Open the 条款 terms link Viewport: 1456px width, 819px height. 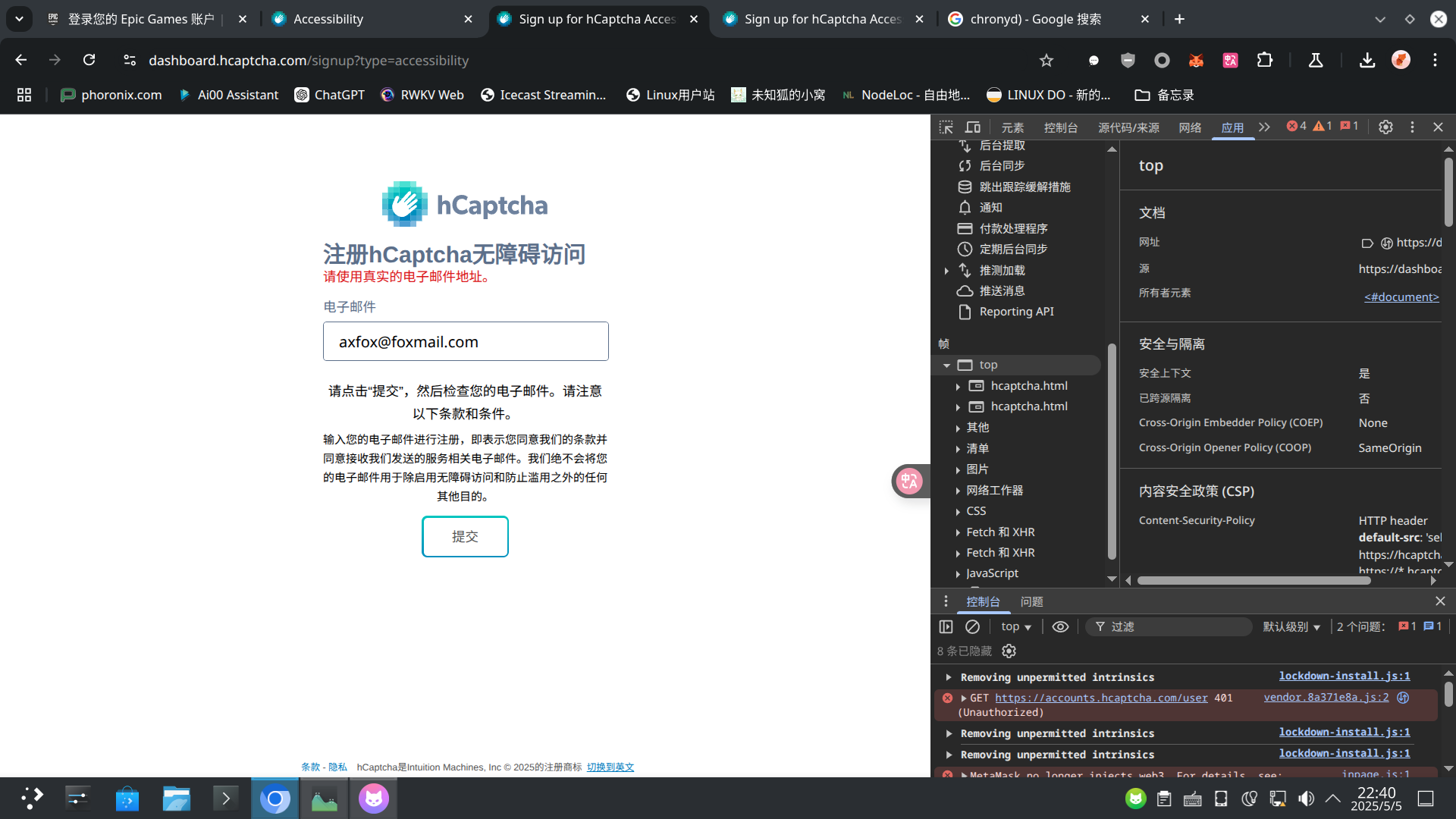(310, 767)
